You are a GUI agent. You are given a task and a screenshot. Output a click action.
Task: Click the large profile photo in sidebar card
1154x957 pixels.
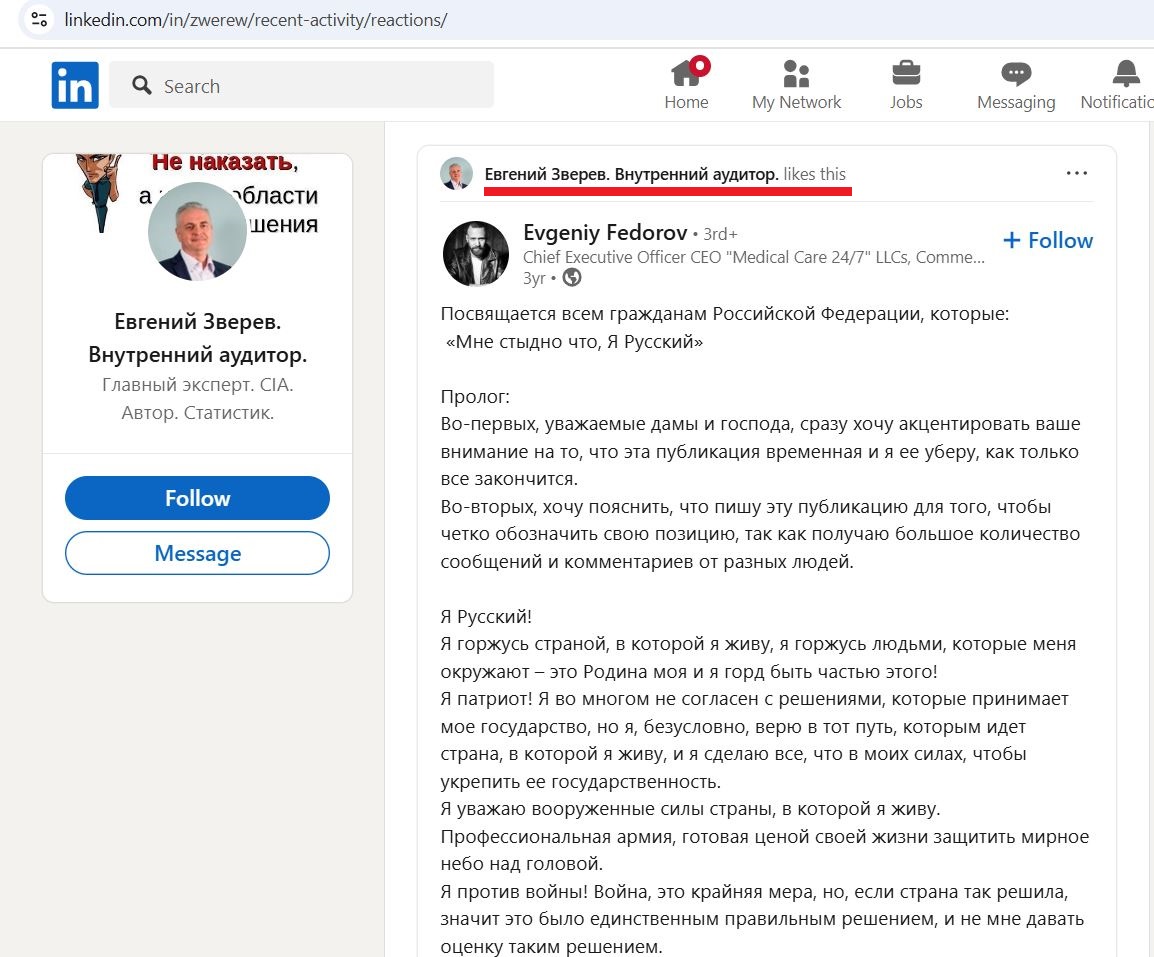[x=197, y=231]
